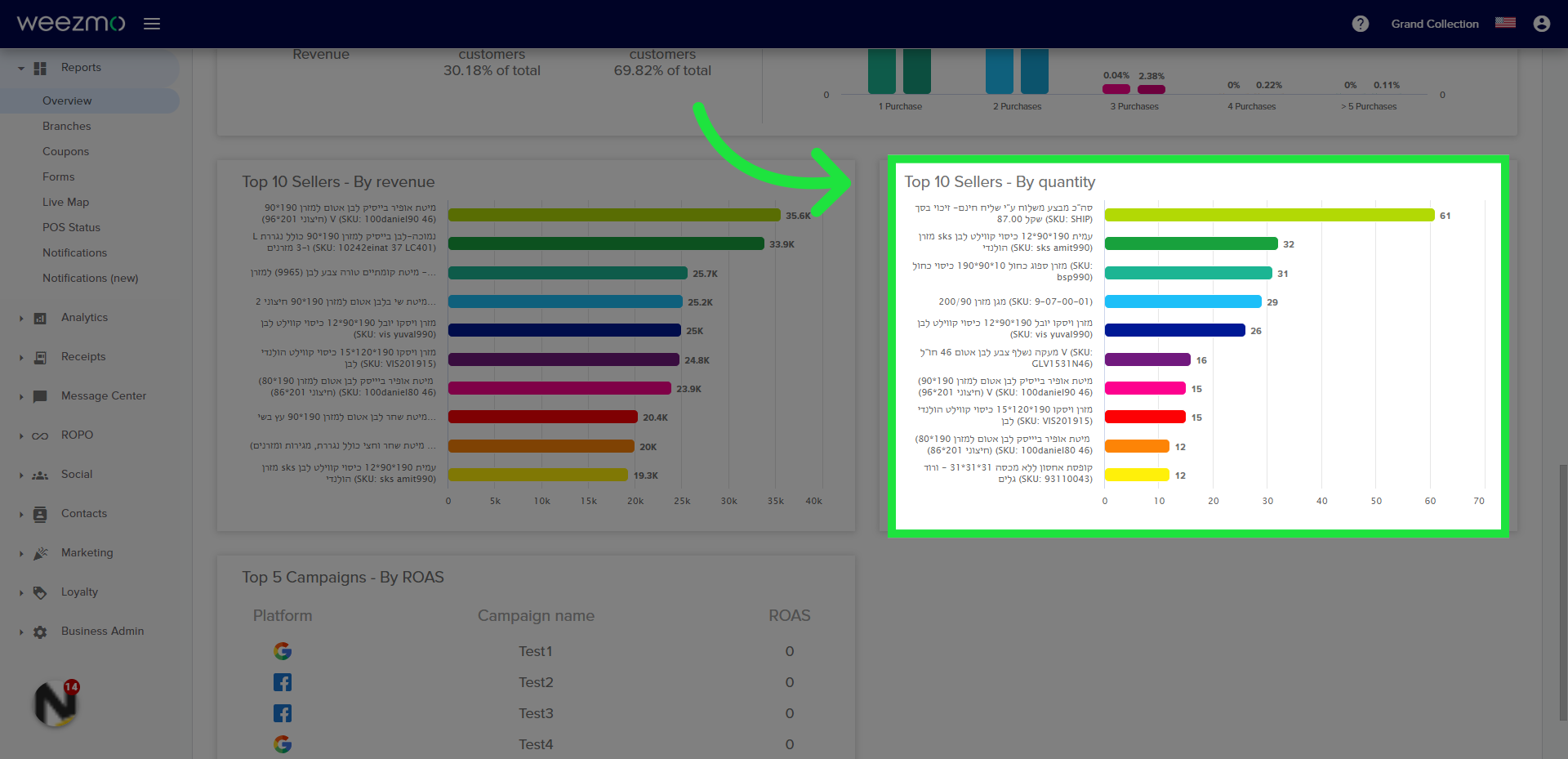Click Google icon in Test4 row
The height and width of the screenshot is (759, 1568).
(x=283, y=744)
